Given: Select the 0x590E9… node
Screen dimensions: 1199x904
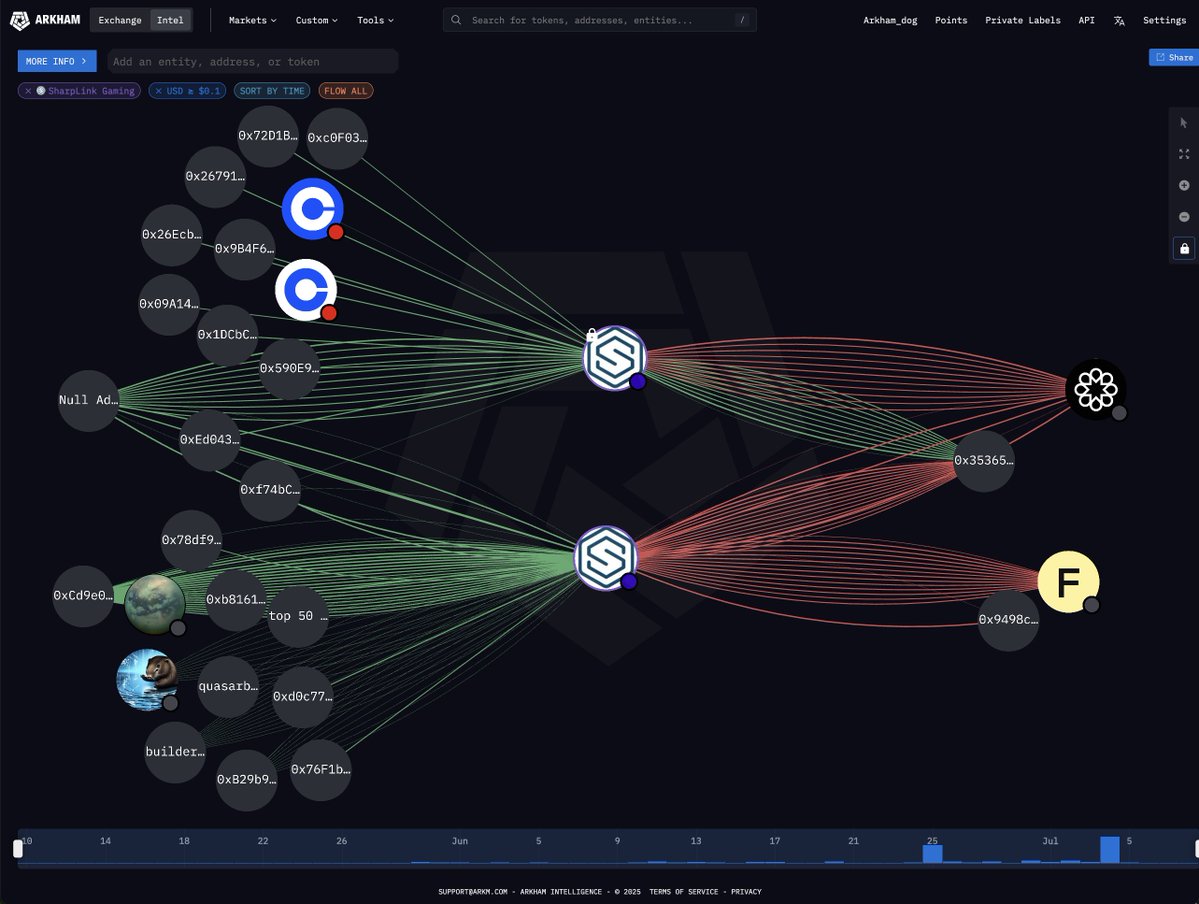Looking at the screenshot, I should pyautogui.click(x=289, y=369).
